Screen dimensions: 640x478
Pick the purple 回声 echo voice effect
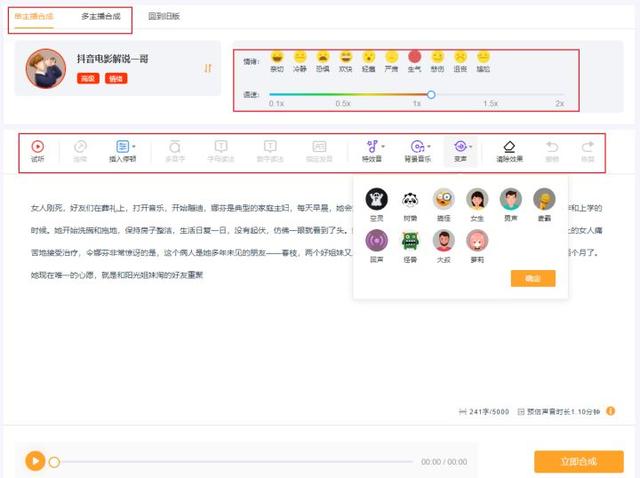coord(376,240)
